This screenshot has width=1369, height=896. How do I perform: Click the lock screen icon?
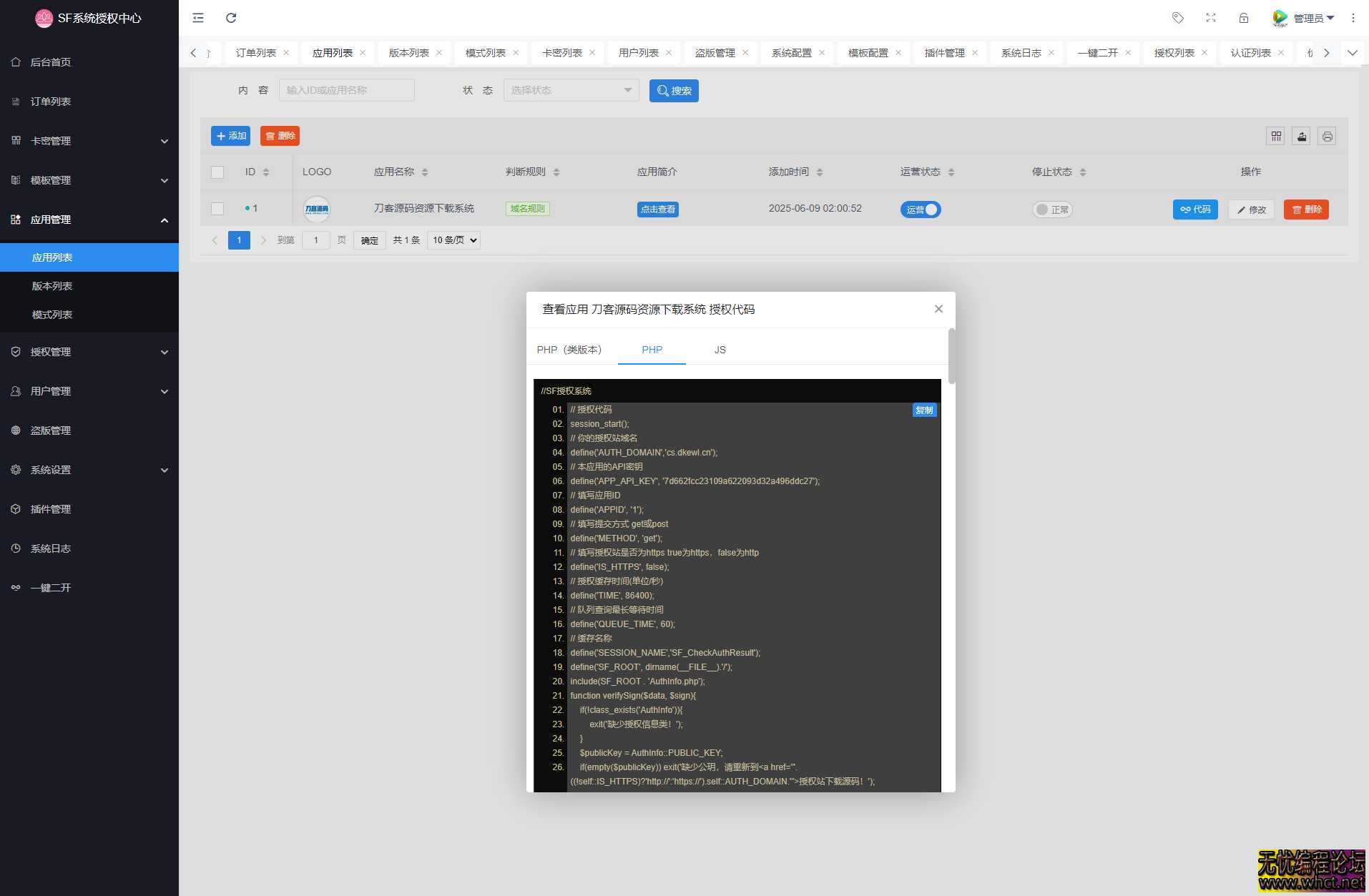click(1244, 18)
